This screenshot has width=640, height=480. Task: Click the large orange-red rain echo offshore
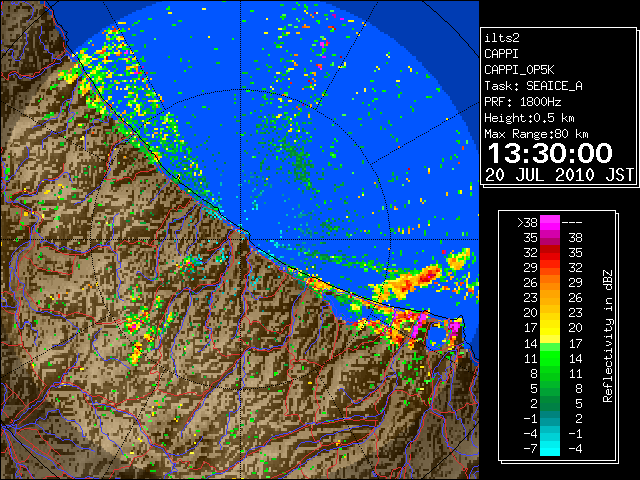(x=408, y=281)
